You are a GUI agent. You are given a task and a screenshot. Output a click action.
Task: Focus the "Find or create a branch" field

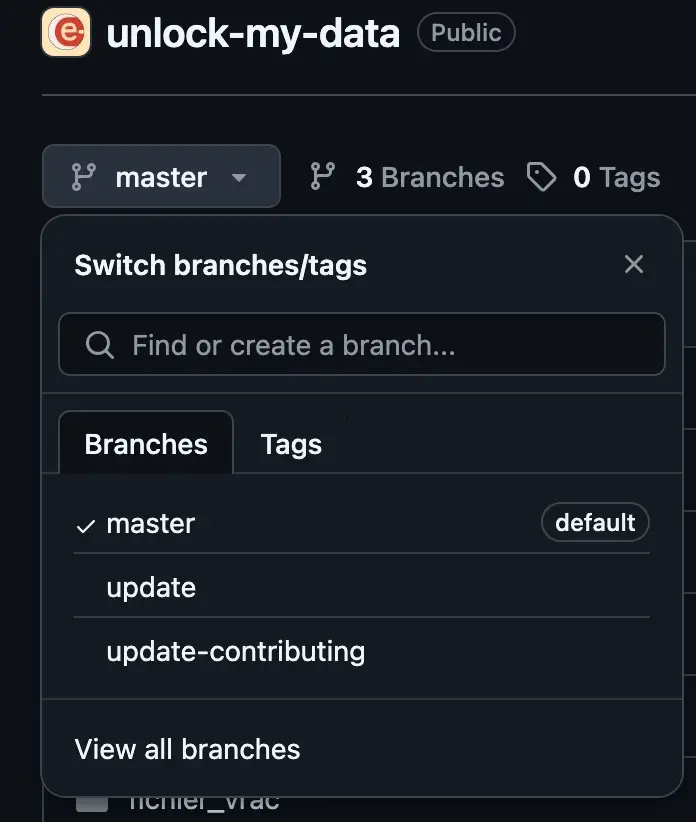tap(380, 345)
